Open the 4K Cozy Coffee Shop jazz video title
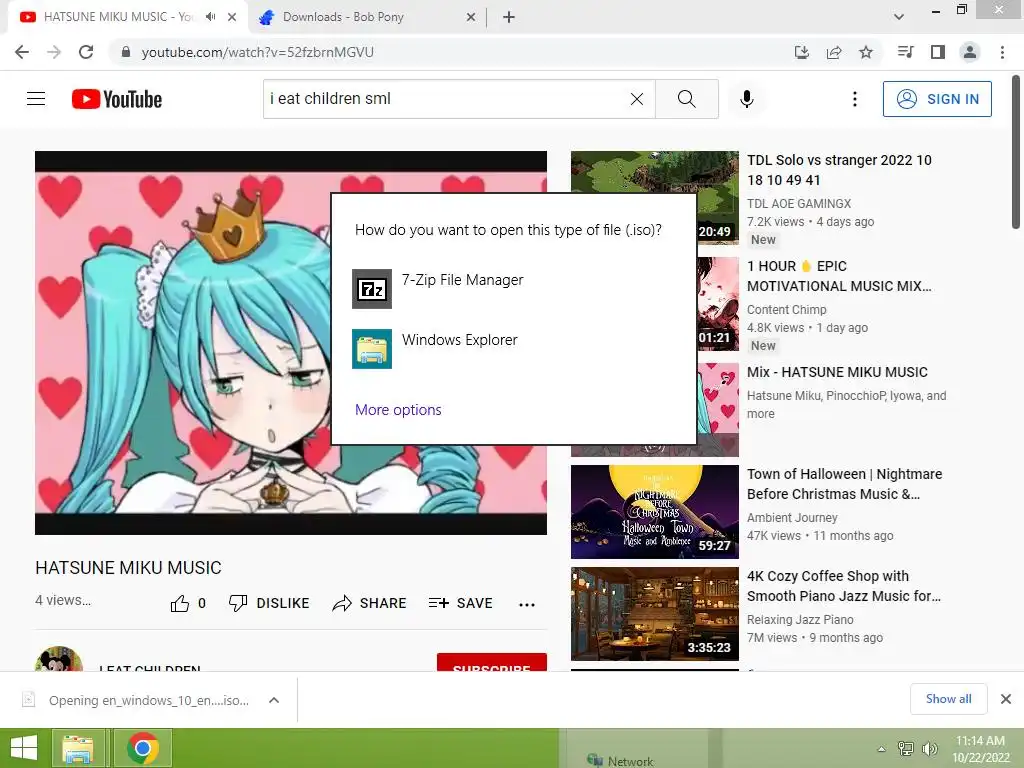Image resolution: width=1024 pixels, height=768 pixels. point(844,586)
